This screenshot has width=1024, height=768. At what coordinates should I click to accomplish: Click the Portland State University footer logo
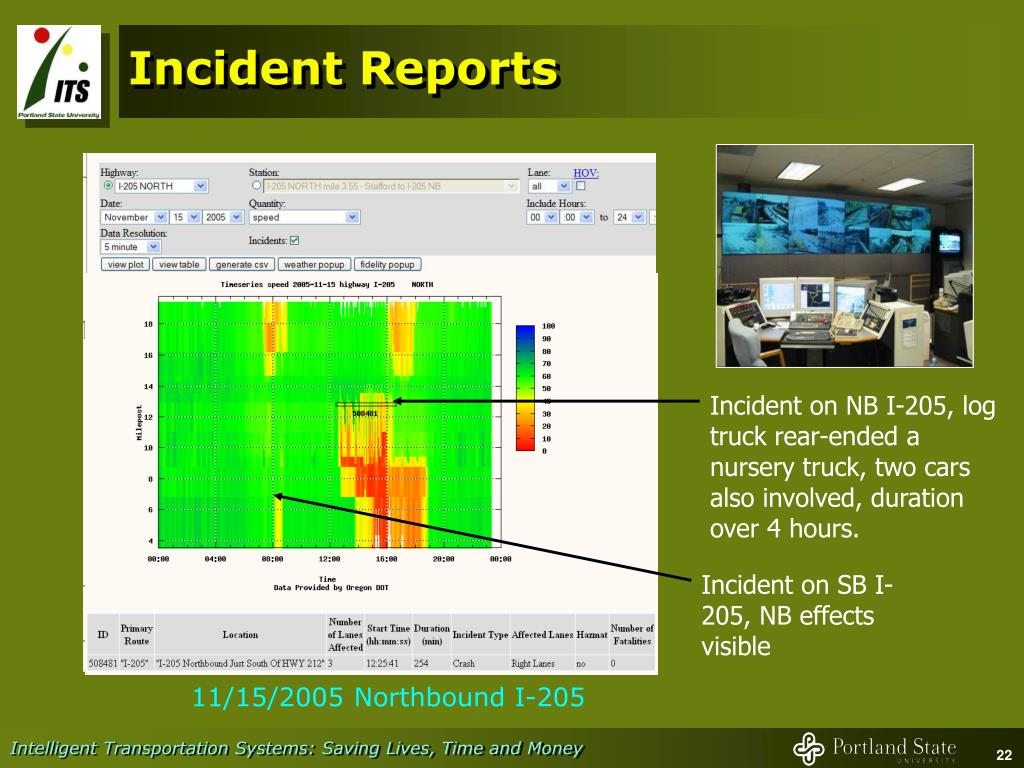875,748
